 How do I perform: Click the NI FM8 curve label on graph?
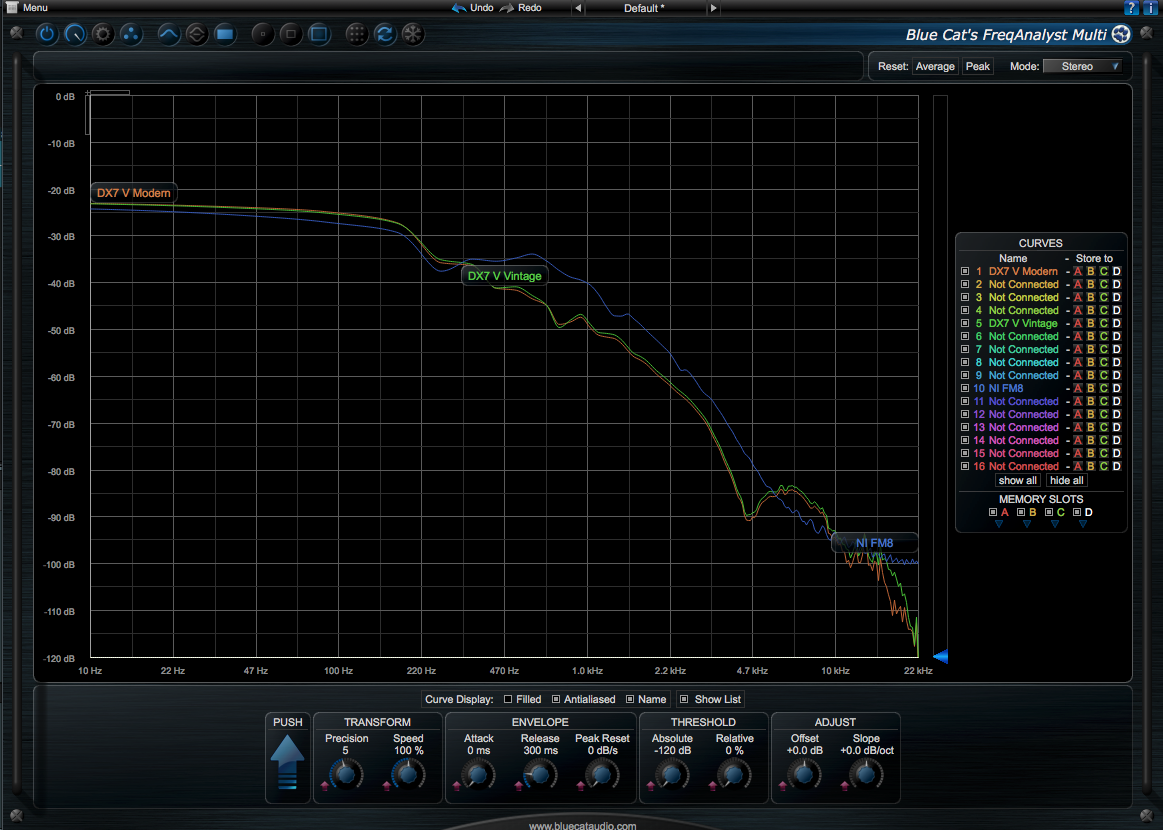coord(874,543)
